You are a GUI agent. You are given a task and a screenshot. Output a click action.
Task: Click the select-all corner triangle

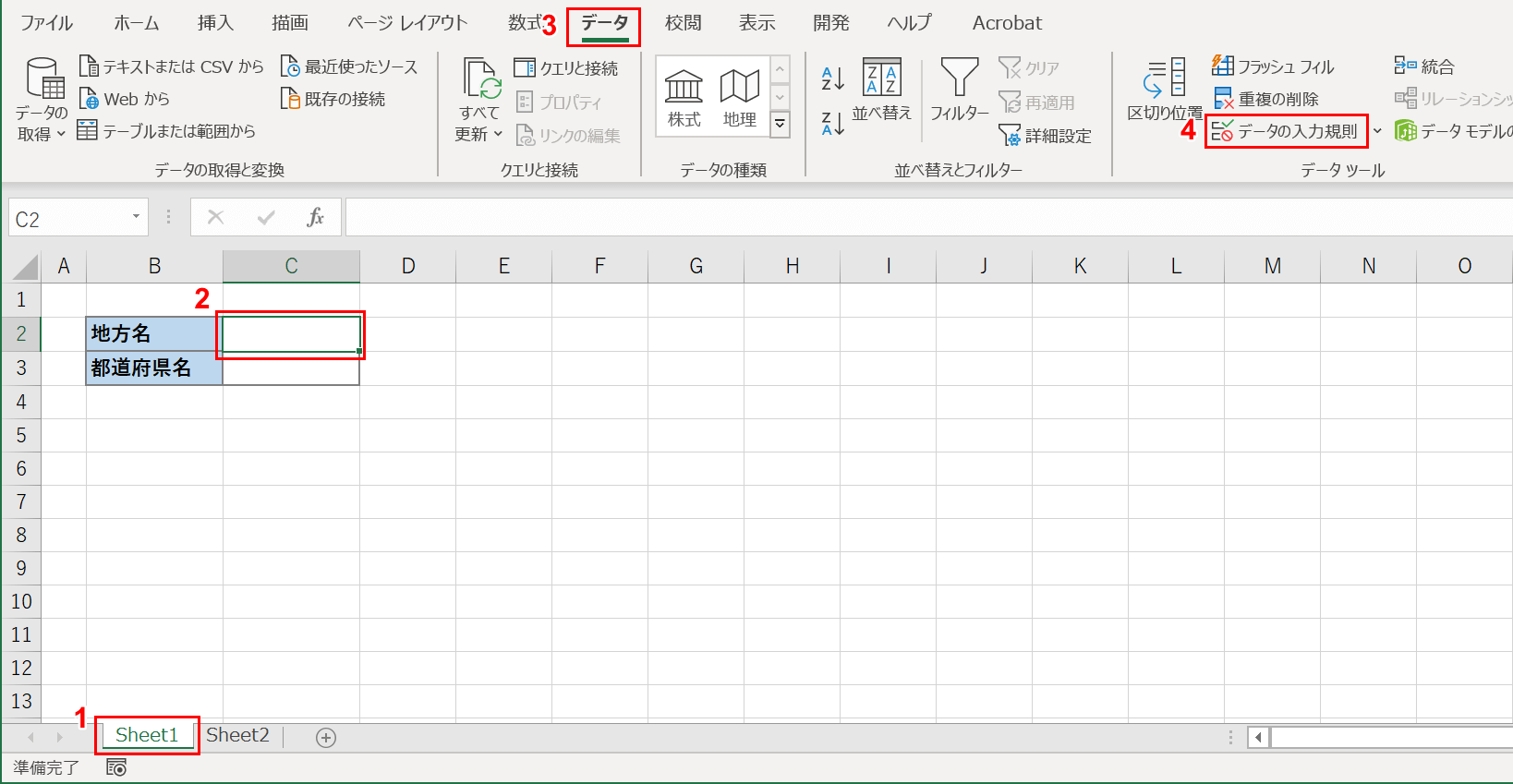[25, 266]
